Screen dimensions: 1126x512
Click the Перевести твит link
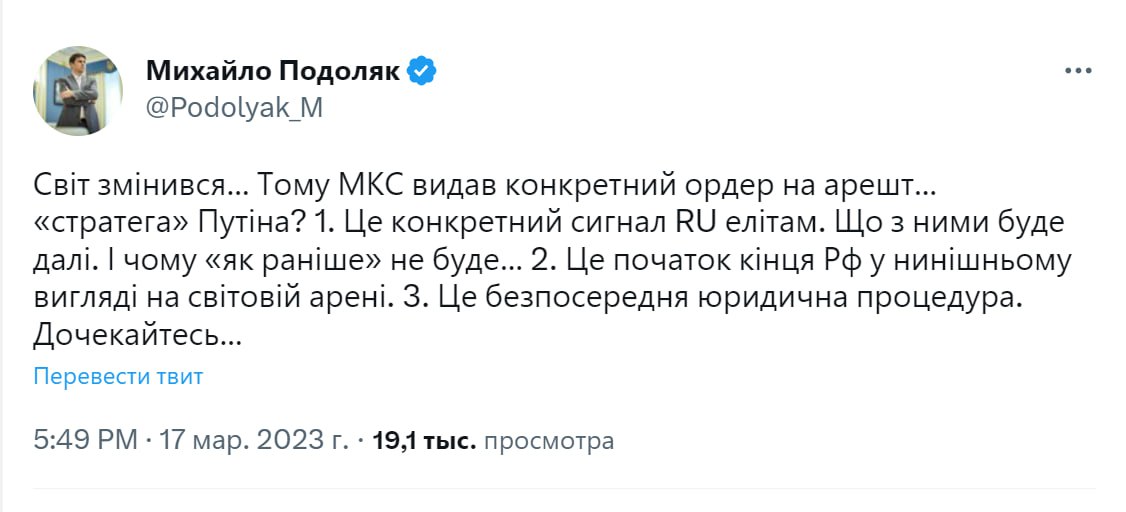[x=118, y=376]
